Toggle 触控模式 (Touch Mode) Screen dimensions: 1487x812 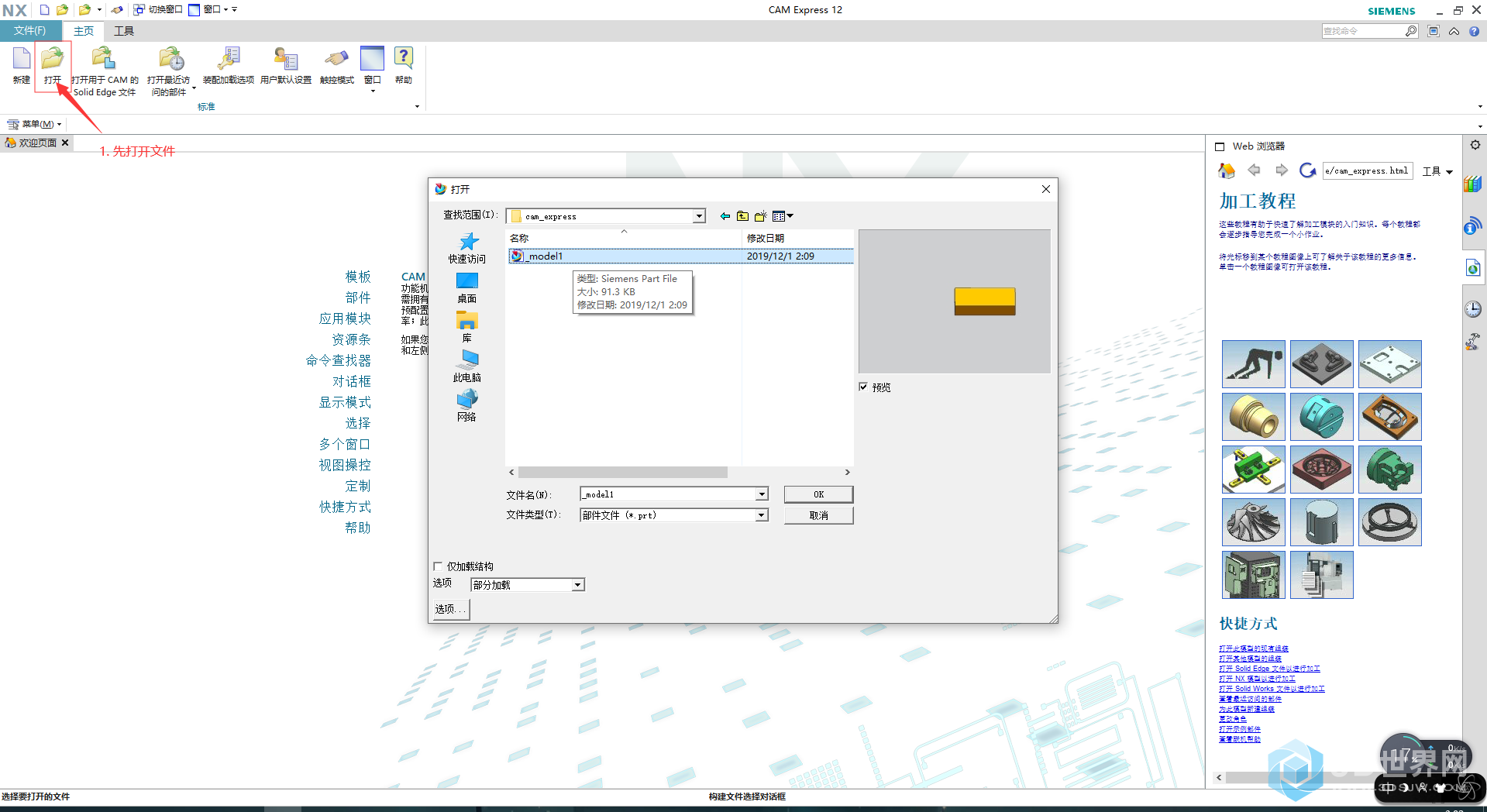click(x=336, y=65)
